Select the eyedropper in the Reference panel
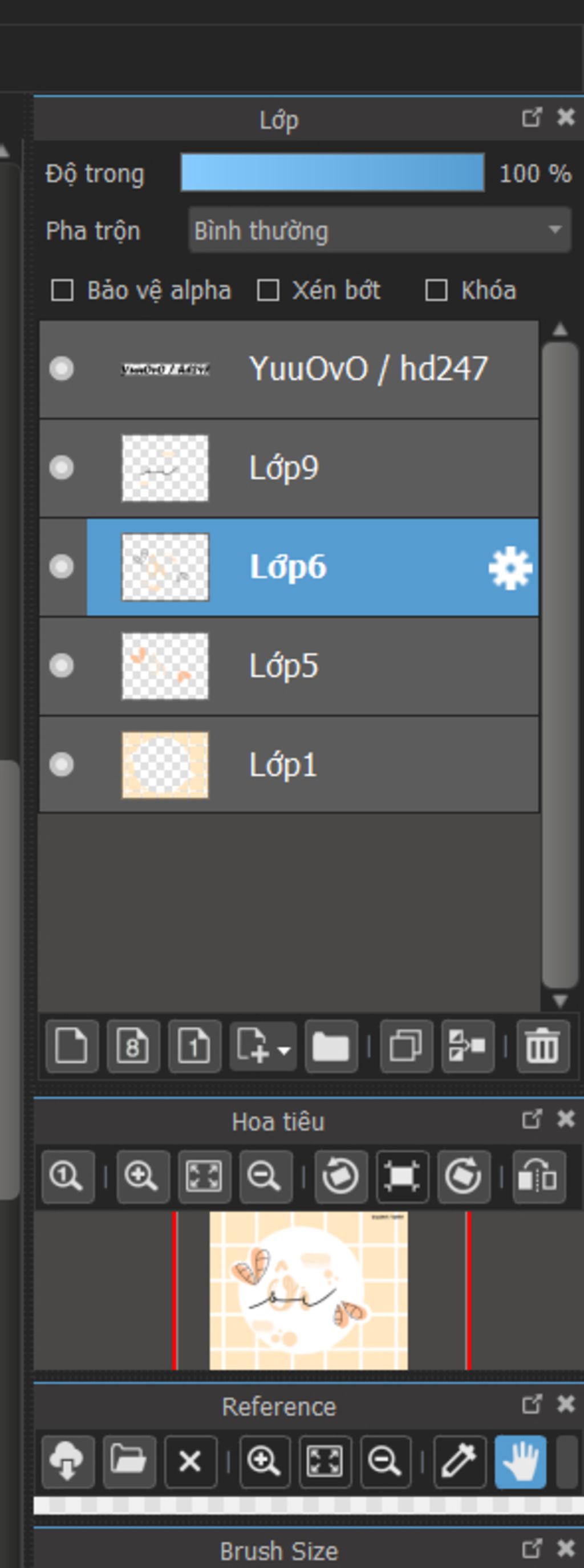The image size is (584, 1568). pos(459,1461)
